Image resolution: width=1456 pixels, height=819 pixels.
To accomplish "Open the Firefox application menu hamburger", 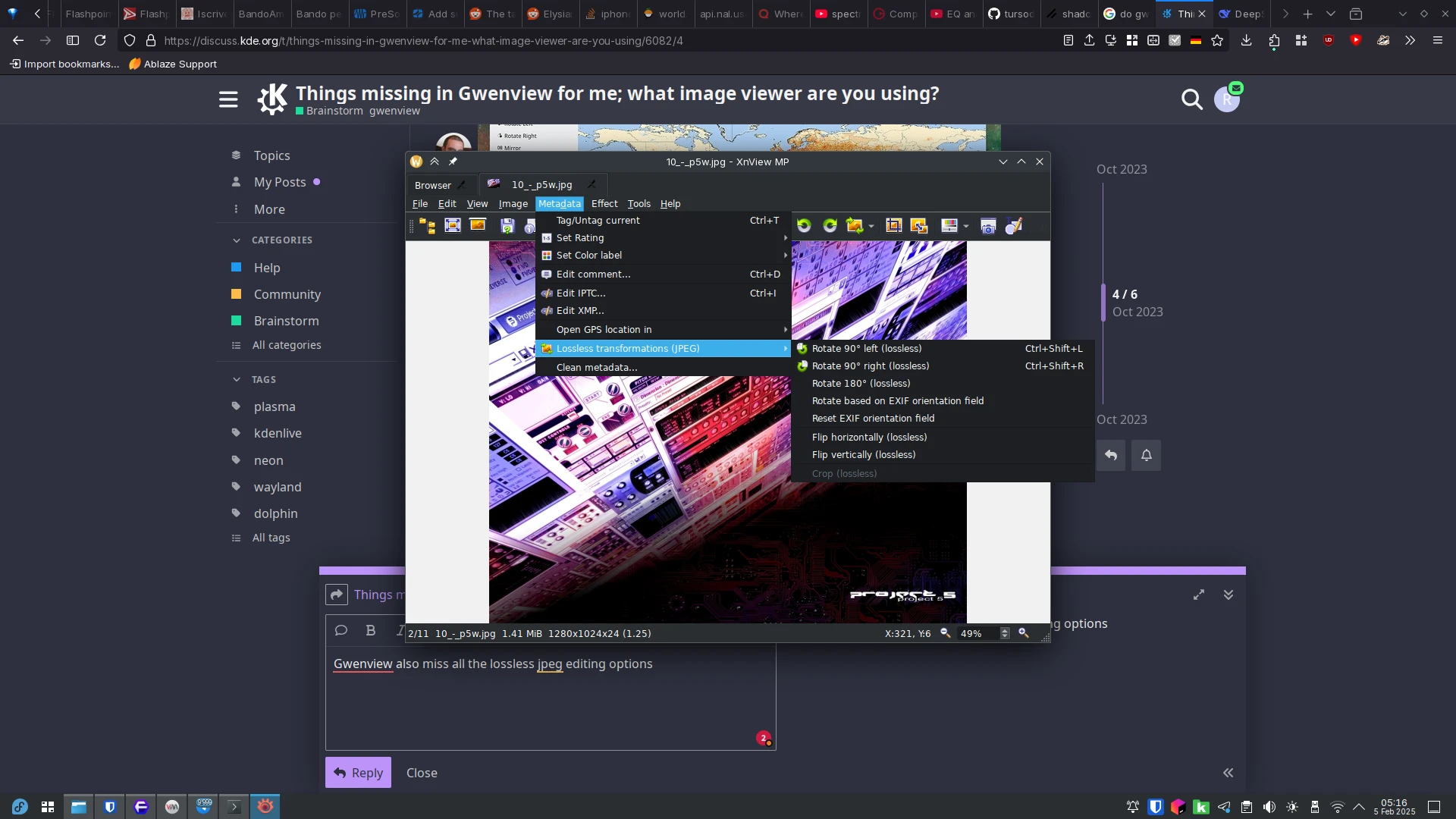I will pyautogui.click(x=1437, y=40).
